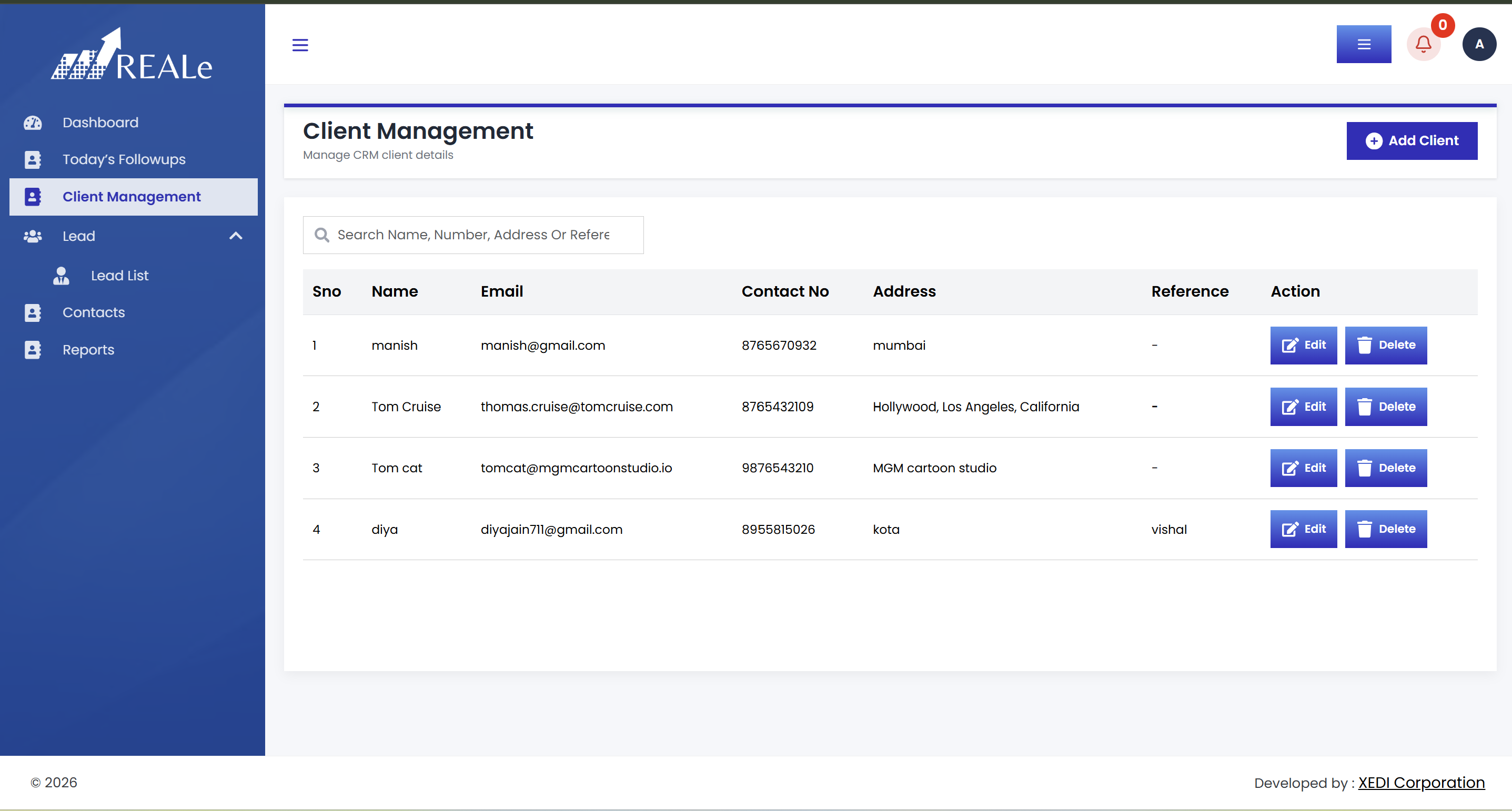1512x811 pixels.
Task: Click the Dashboard gauge icon
Action: tap(32, 123)
